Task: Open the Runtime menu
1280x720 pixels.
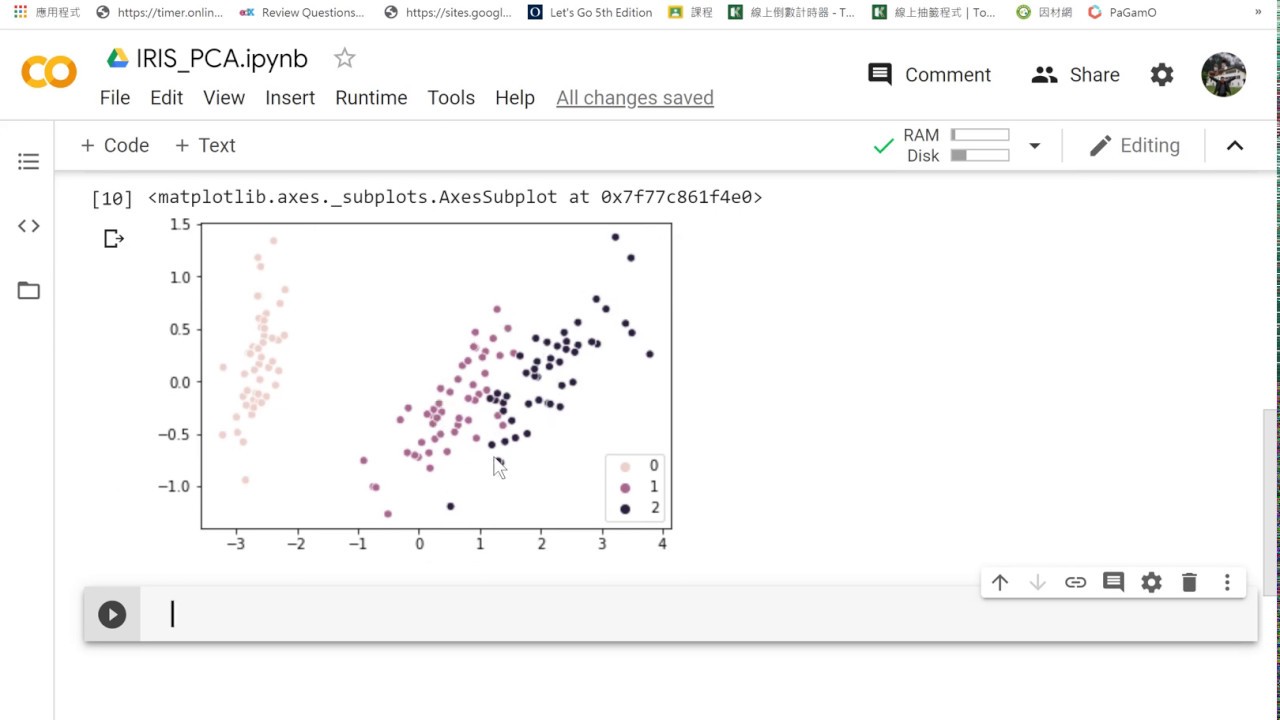Action: pyautogui.click(x=371, y=98)
